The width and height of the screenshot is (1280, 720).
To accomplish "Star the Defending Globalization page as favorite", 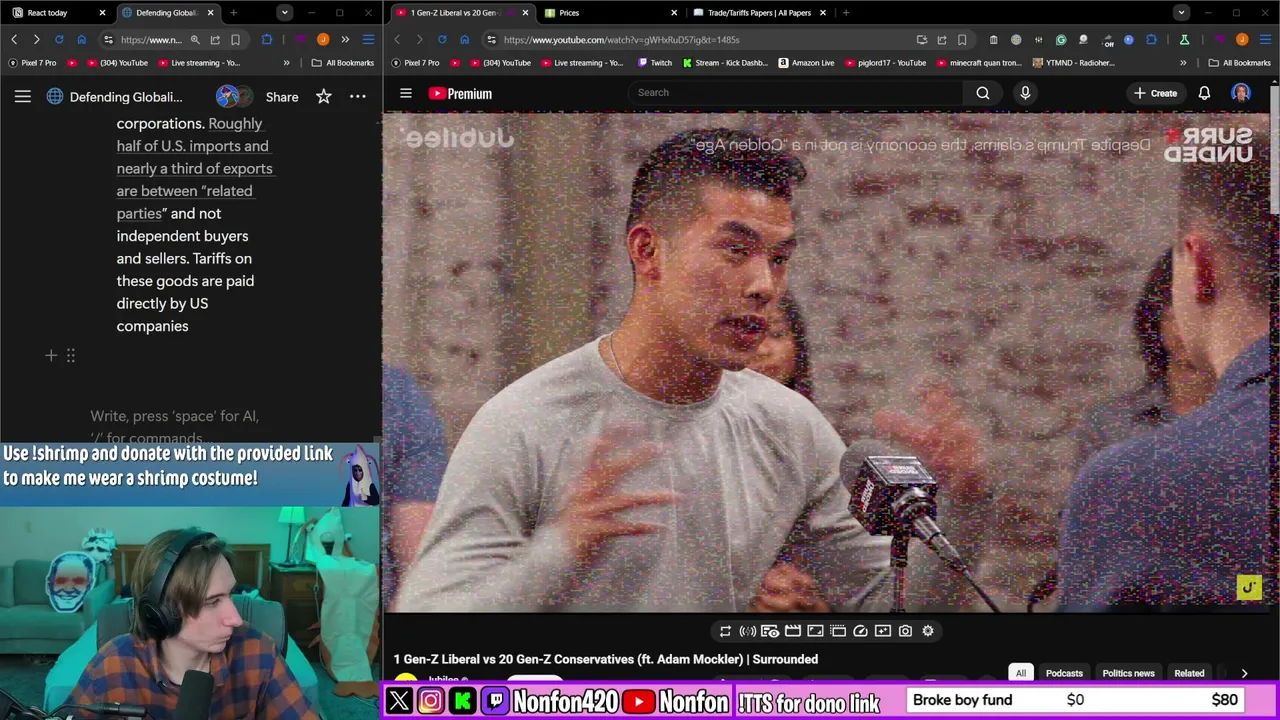I will click(x=324, y=97).
